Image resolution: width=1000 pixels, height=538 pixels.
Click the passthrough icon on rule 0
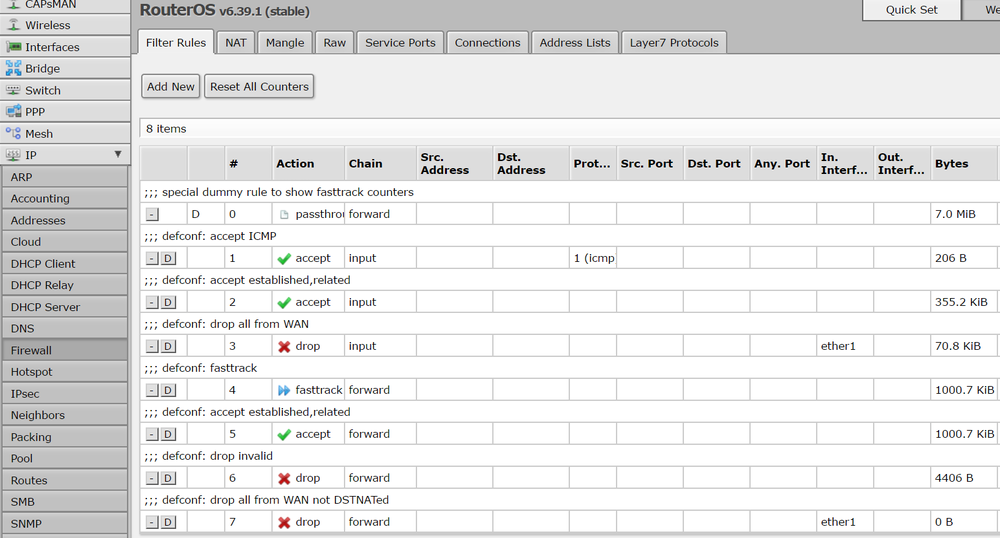[284, 214]
